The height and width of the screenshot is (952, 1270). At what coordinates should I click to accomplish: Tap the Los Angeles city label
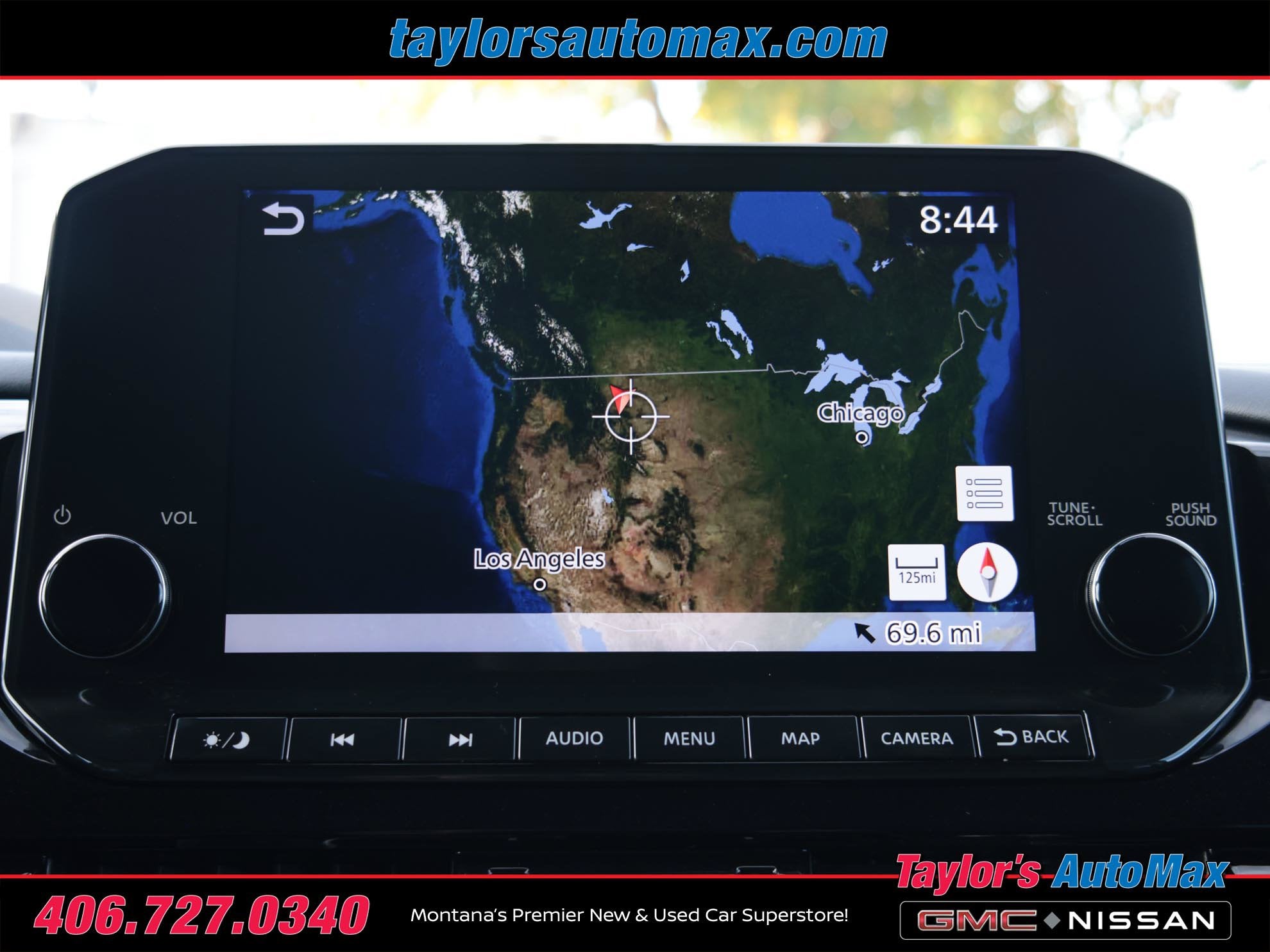pos(539,559)
